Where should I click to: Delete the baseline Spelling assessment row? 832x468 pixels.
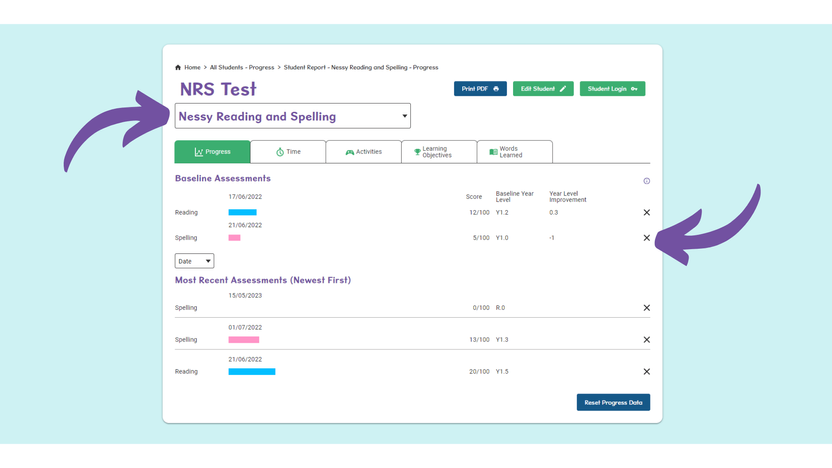[x=646, y=238]
